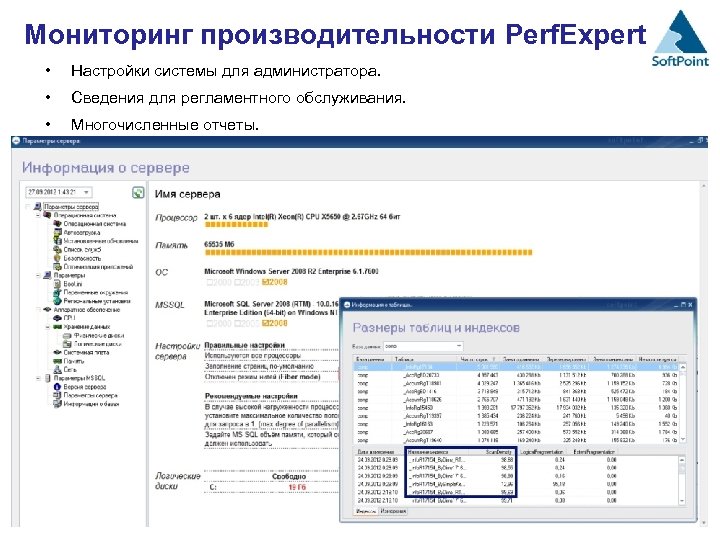This screenshot has width=720, height=540.
Task: Click the Оптимизация приложений icon
Action: pyautogui.click(x=57, y=266)
